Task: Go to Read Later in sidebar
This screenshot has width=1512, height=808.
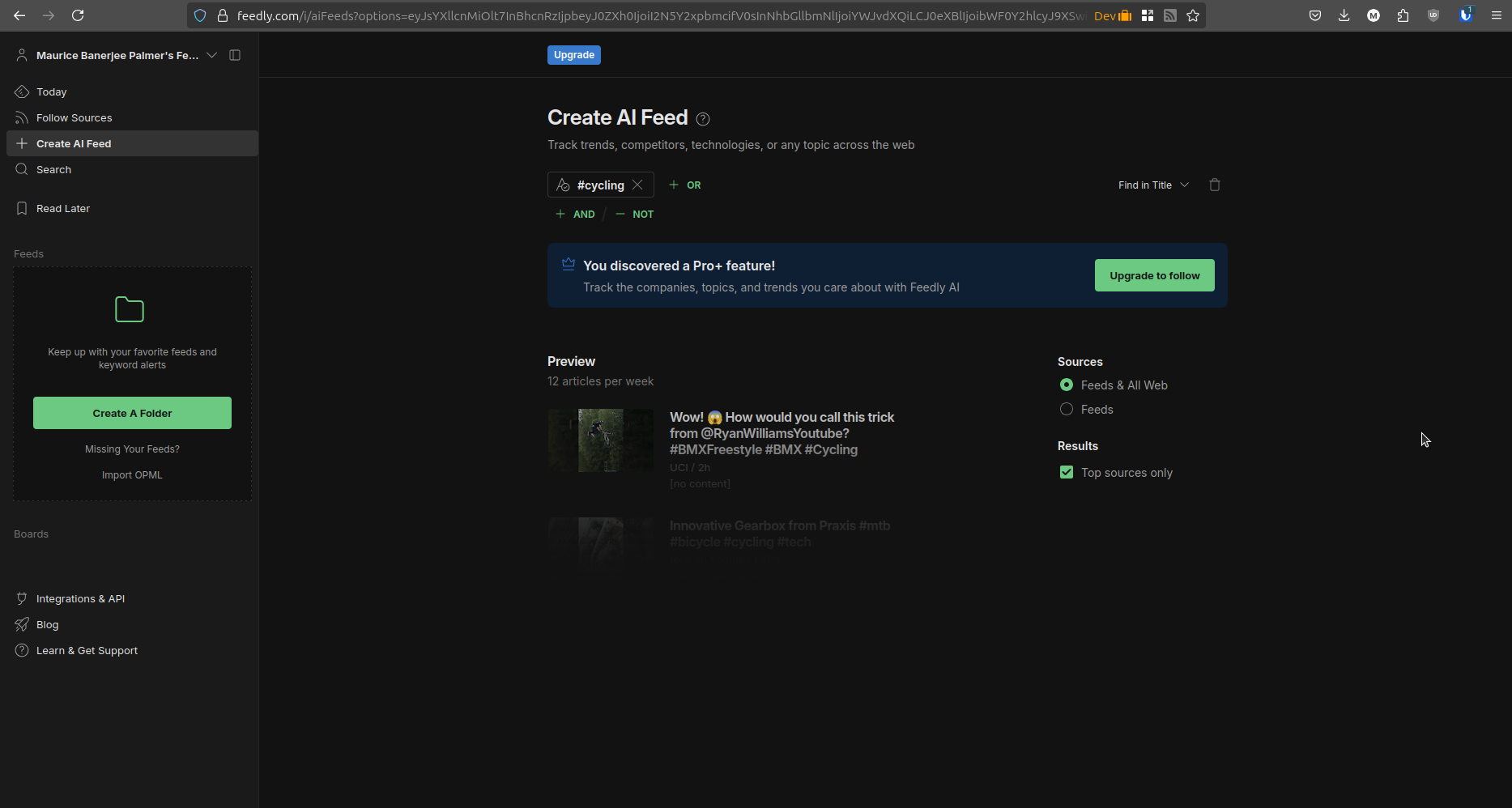Action: [x=63, y=208]
